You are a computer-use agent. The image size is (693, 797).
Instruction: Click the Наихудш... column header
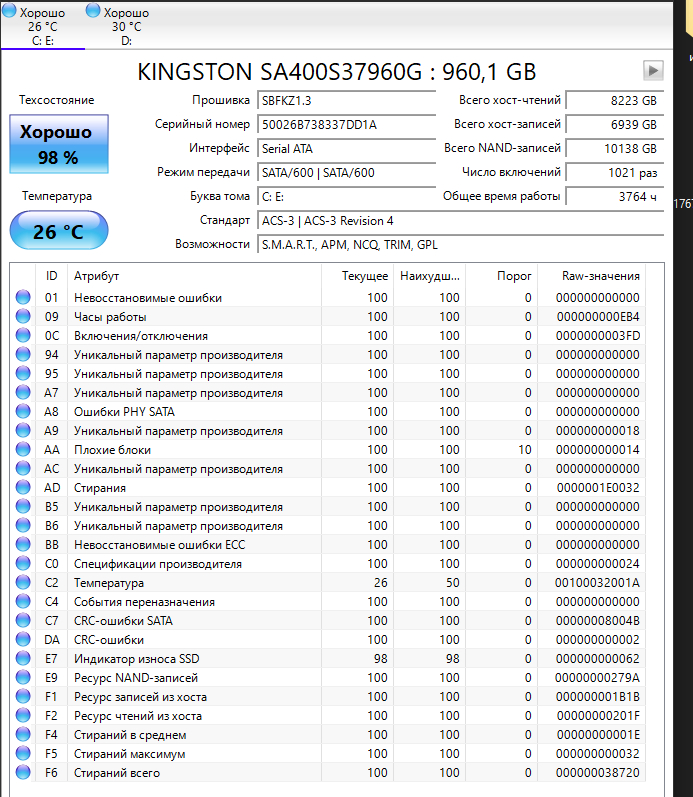[x=430, y=276]
